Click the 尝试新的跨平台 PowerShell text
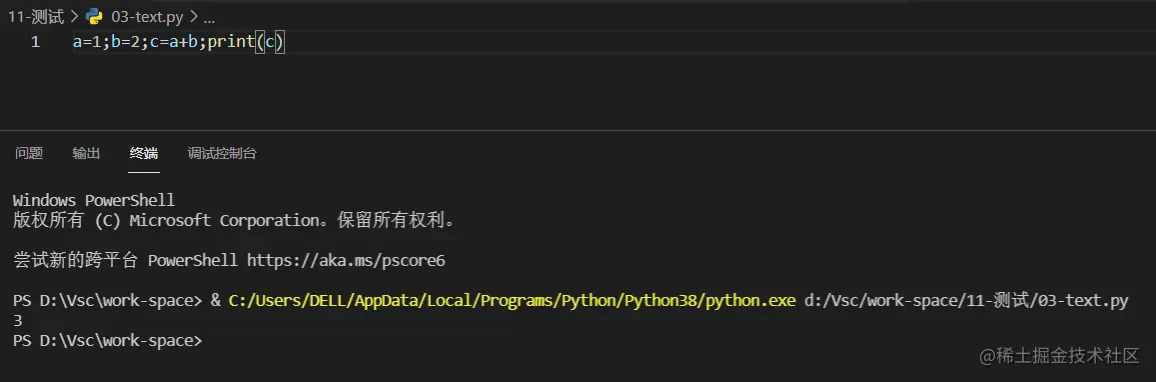This screenshot has width=1156, height=382. point(125,260)
